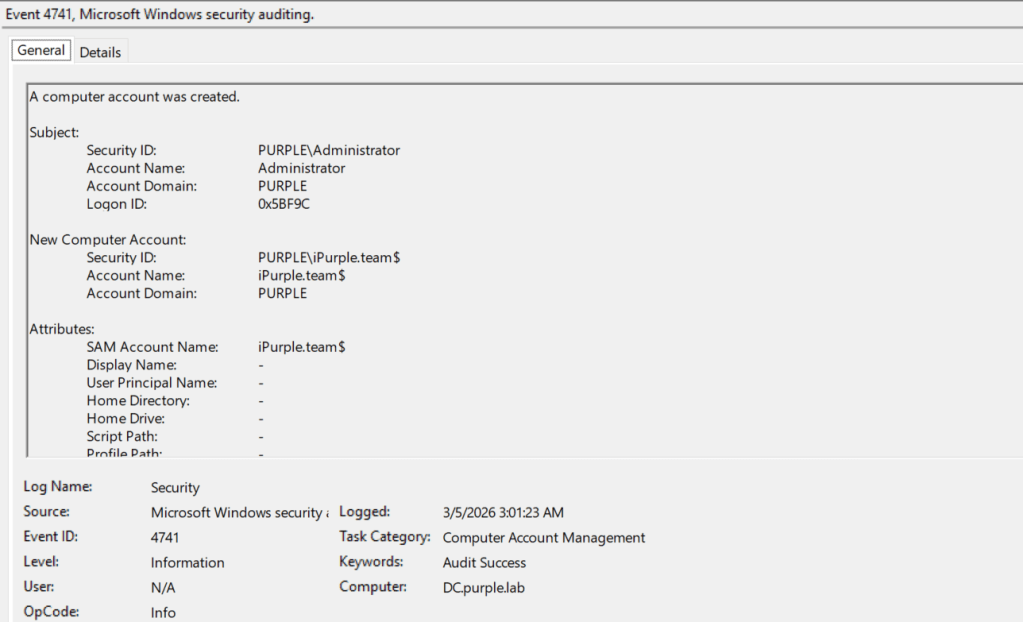Click the Logon ID value 0x5BF9C
Viewport: 1023px width, 622px height.
click(290, 204)
